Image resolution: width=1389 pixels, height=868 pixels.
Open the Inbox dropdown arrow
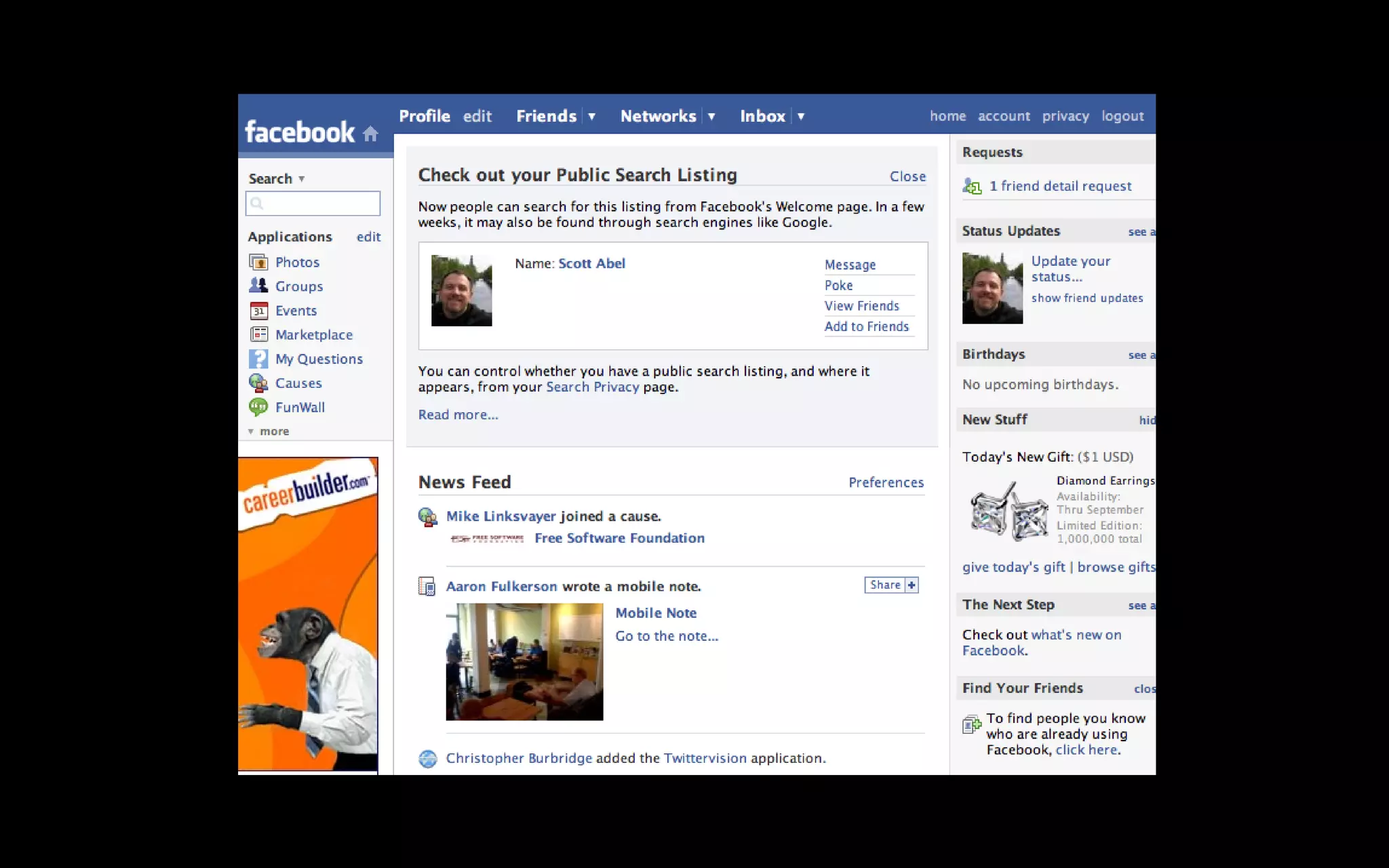[800, 117]
